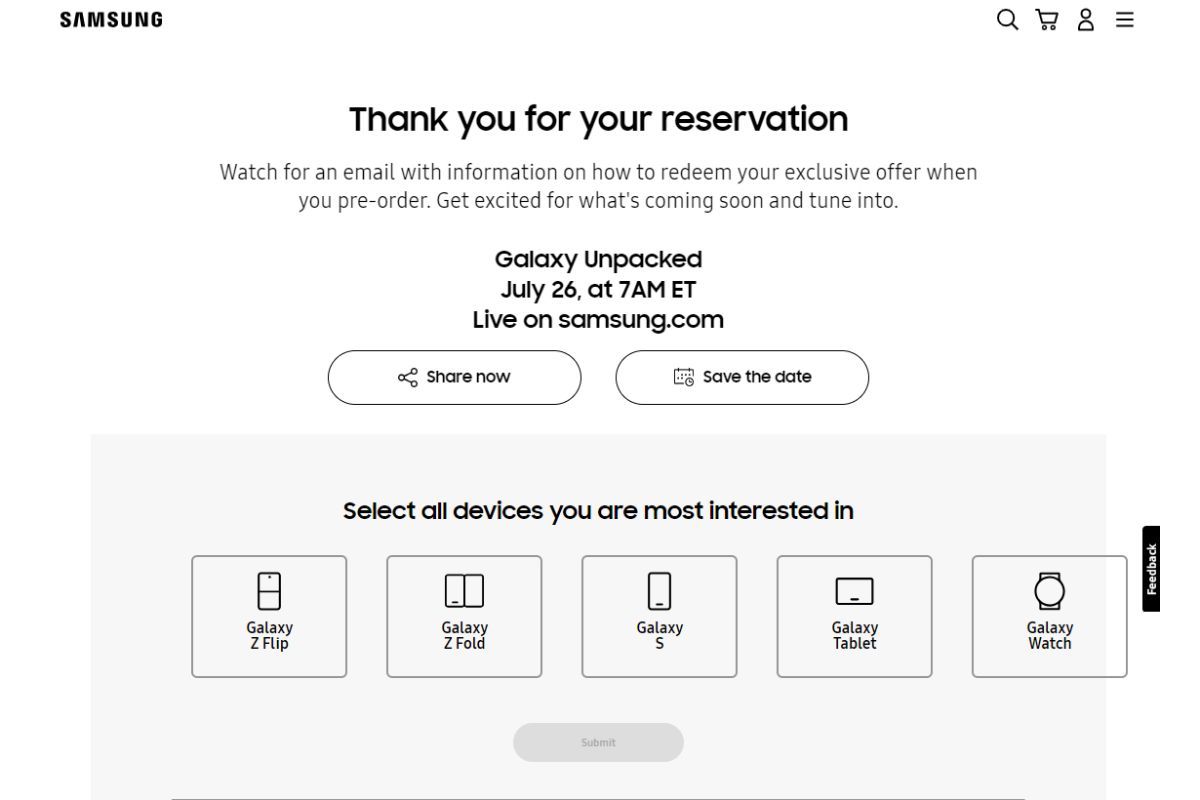Click the Galaxy Z Flip phone icon
This screenshot has height=800, width=1200.
[268, 589]
